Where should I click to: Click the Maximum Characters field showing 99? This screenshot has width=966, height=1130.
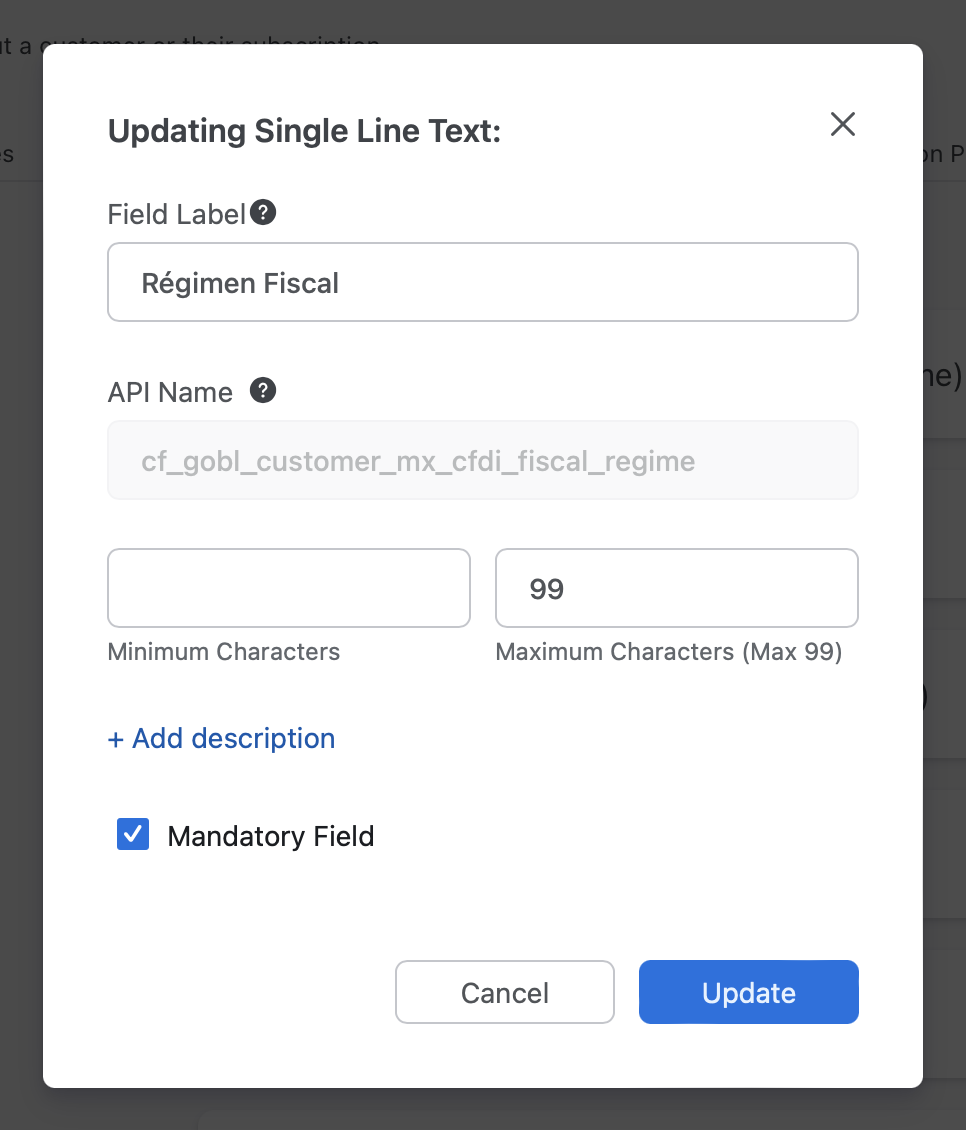(x=676, y=588)
